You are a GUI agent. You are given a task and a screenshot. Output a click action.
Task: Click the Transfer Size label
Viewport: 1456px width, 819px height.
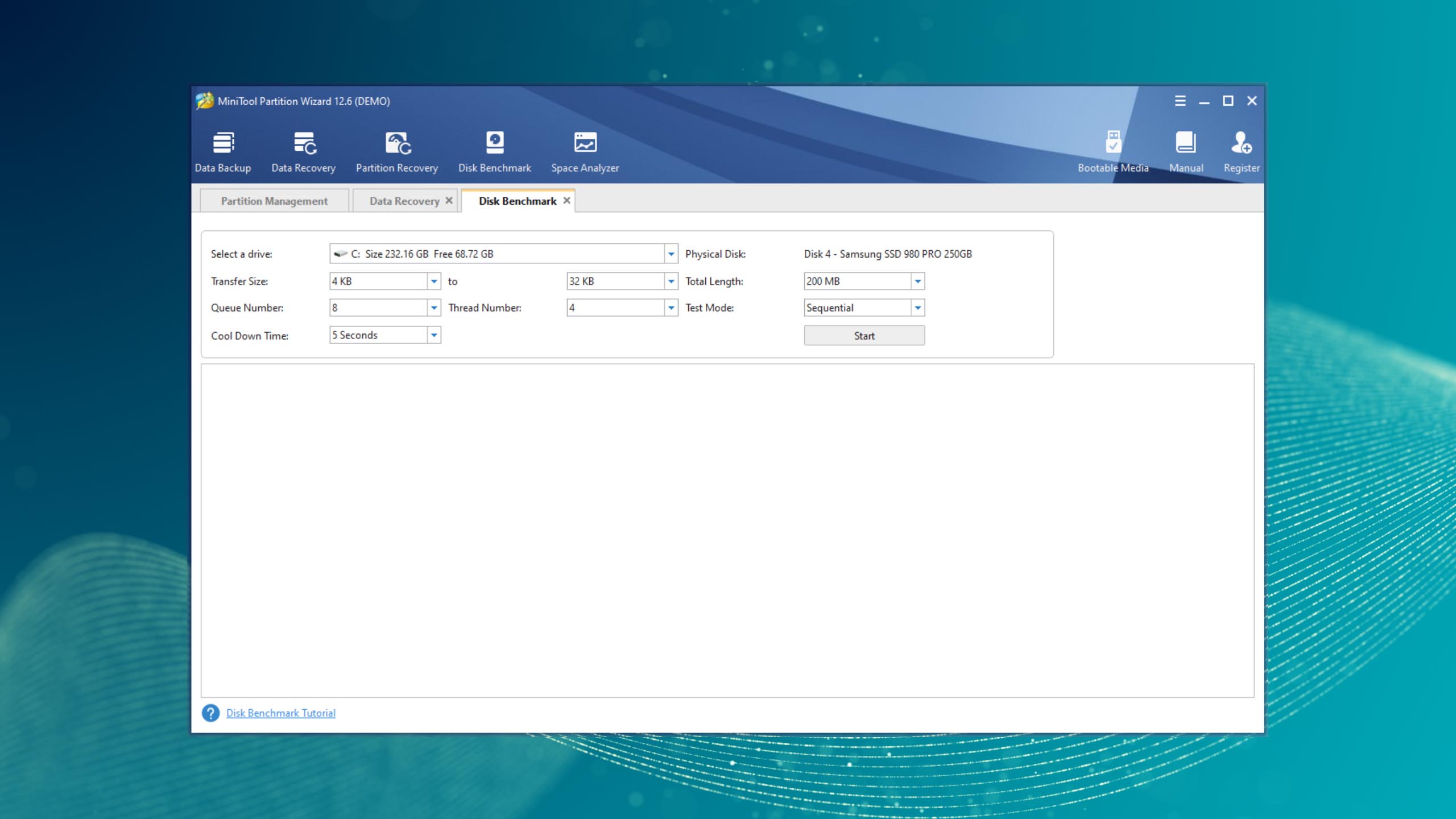click(x=239, y=281)
